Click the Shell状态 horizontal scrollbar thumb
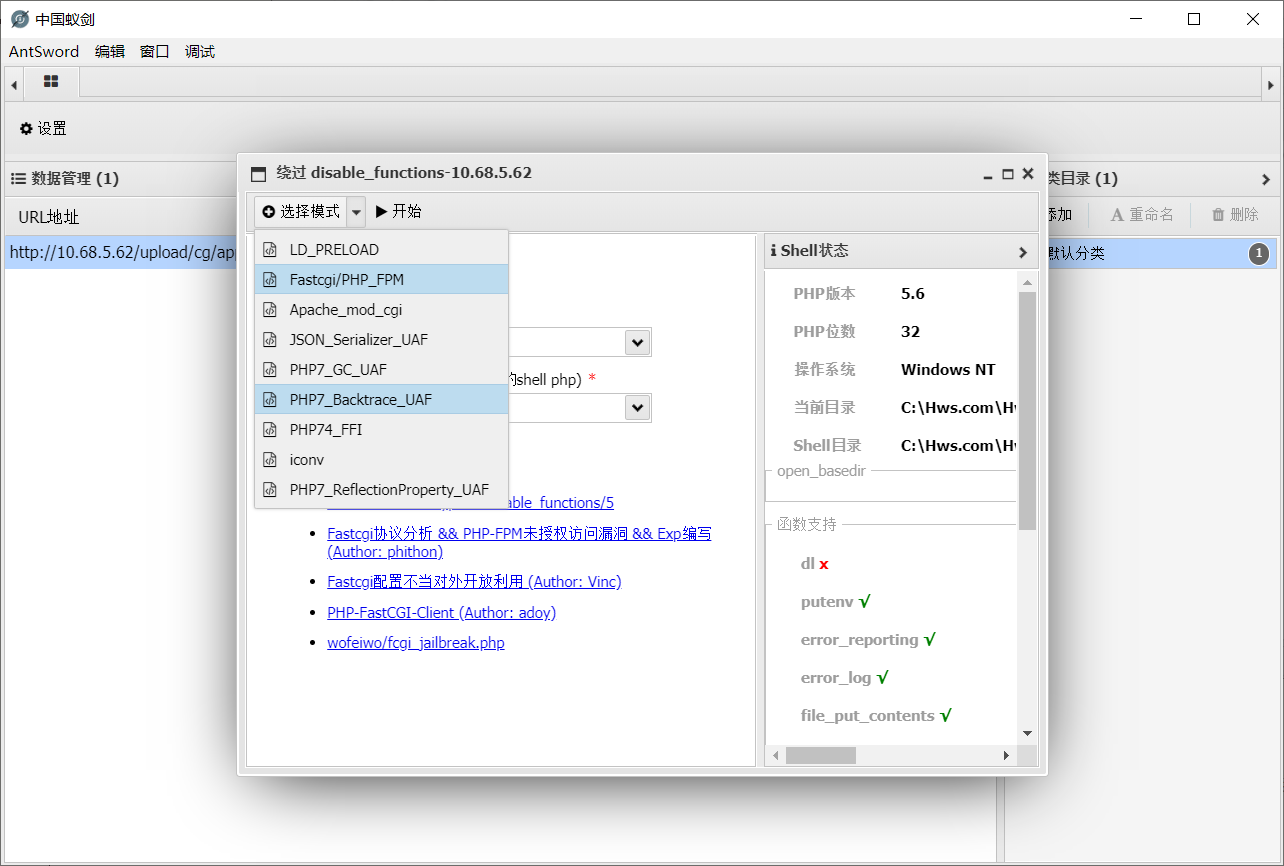1284x866 pixels. coord(820,756)
